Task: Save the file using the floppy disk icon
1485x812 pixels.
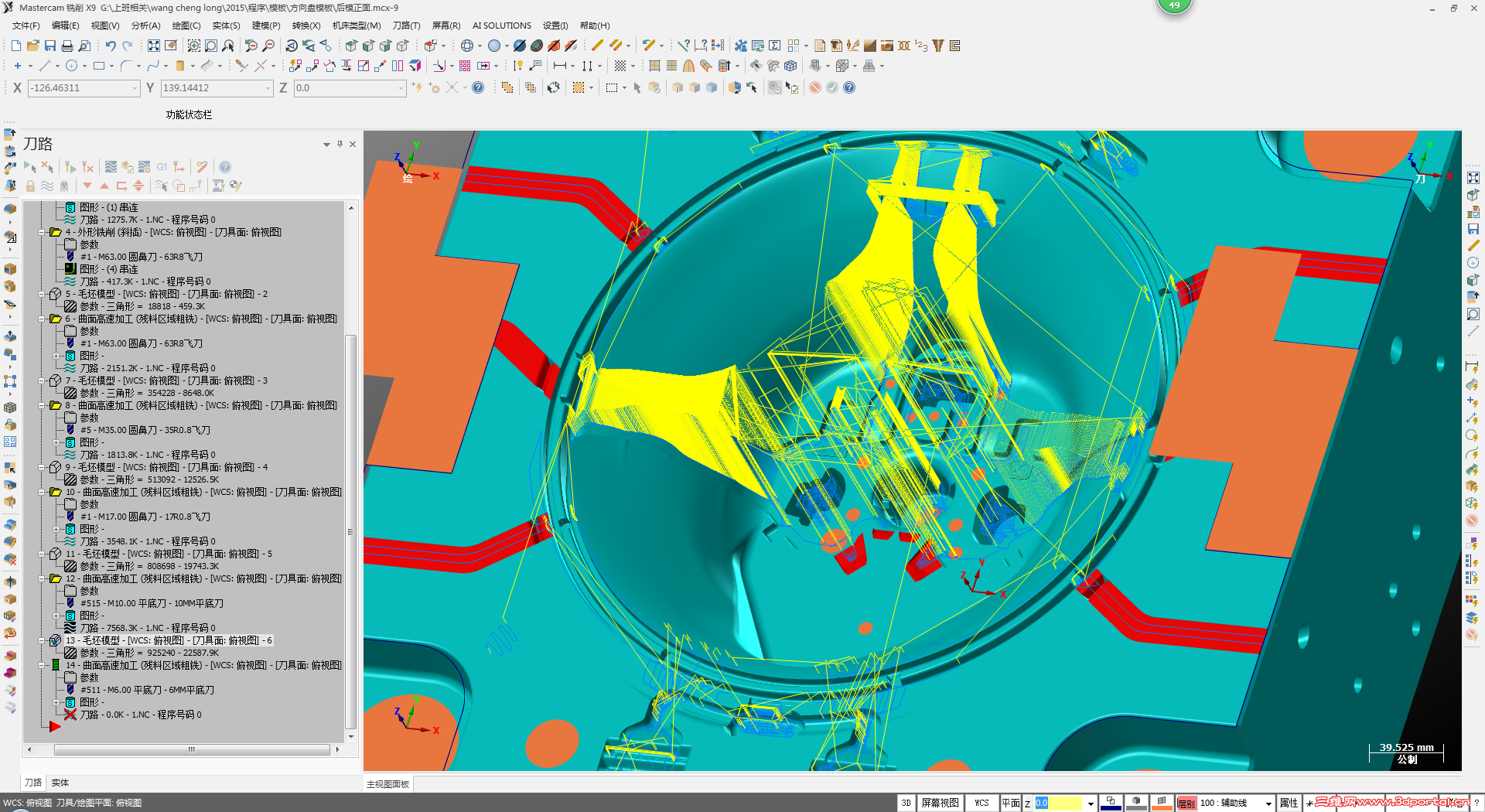Action: pyautogui.click(x=49, y=46)
